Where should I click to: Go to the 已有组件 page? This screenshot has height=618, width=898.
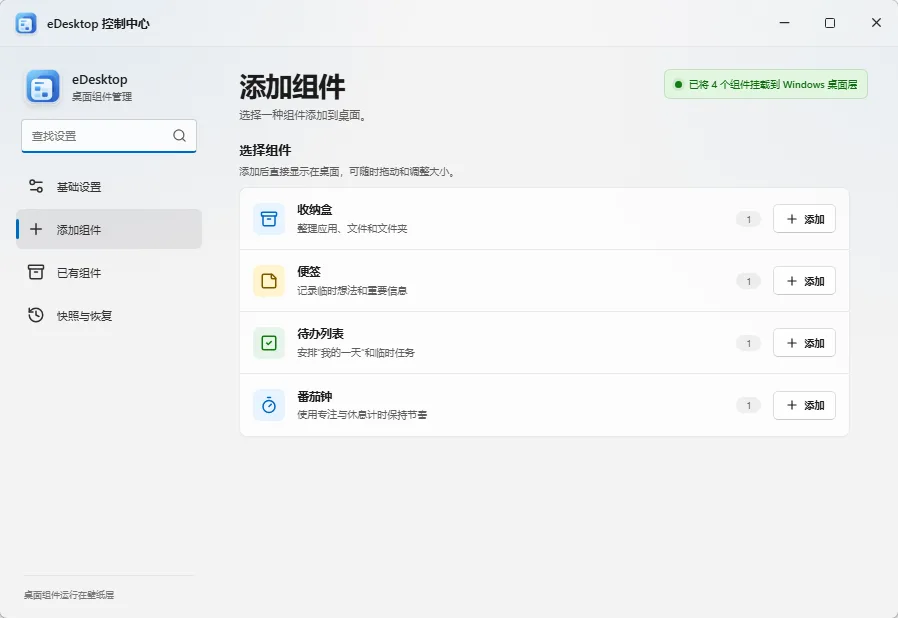[109, 273]
